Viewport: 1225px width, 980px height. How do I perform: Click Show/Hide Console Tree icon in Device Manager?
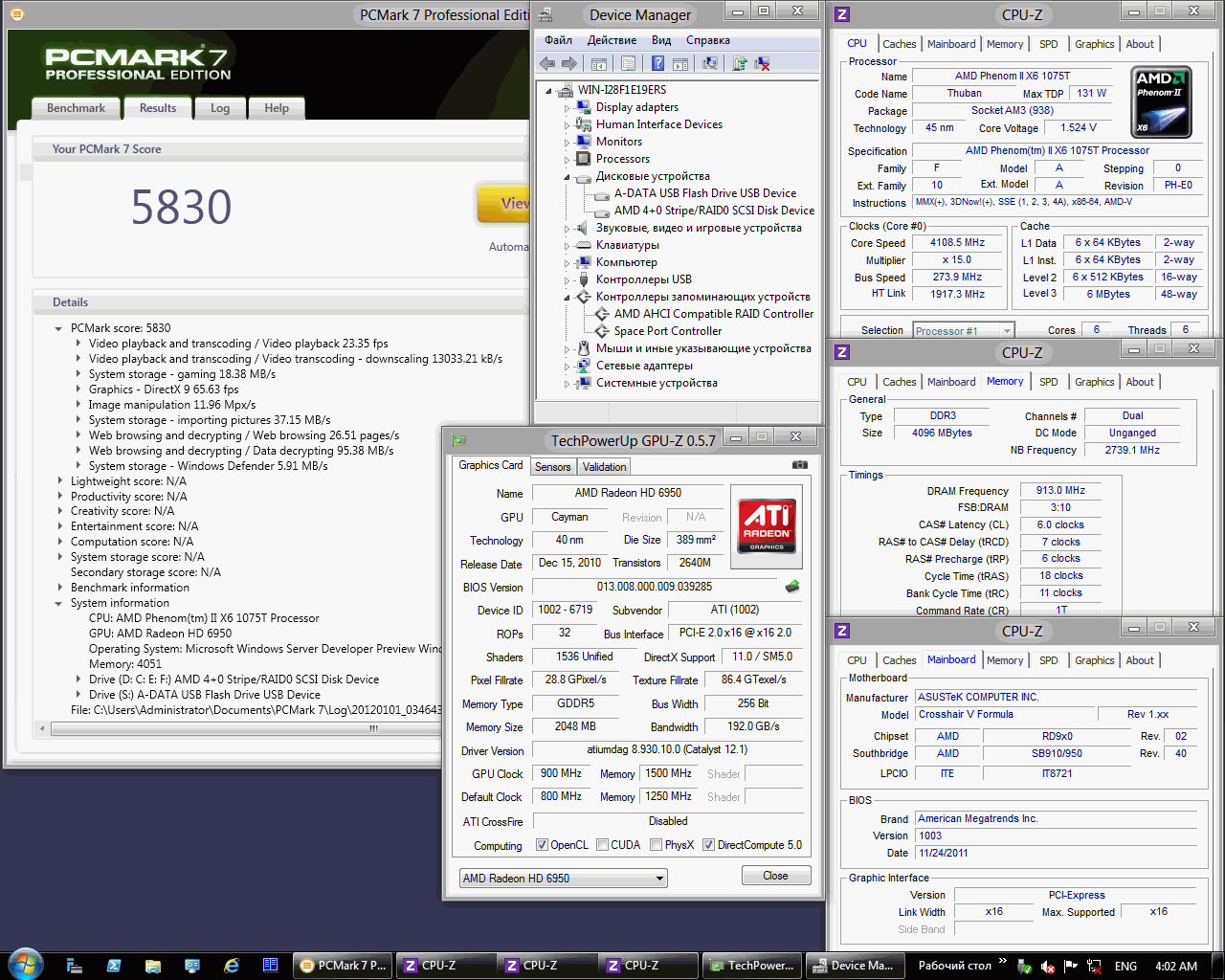[x=599, y=63]
